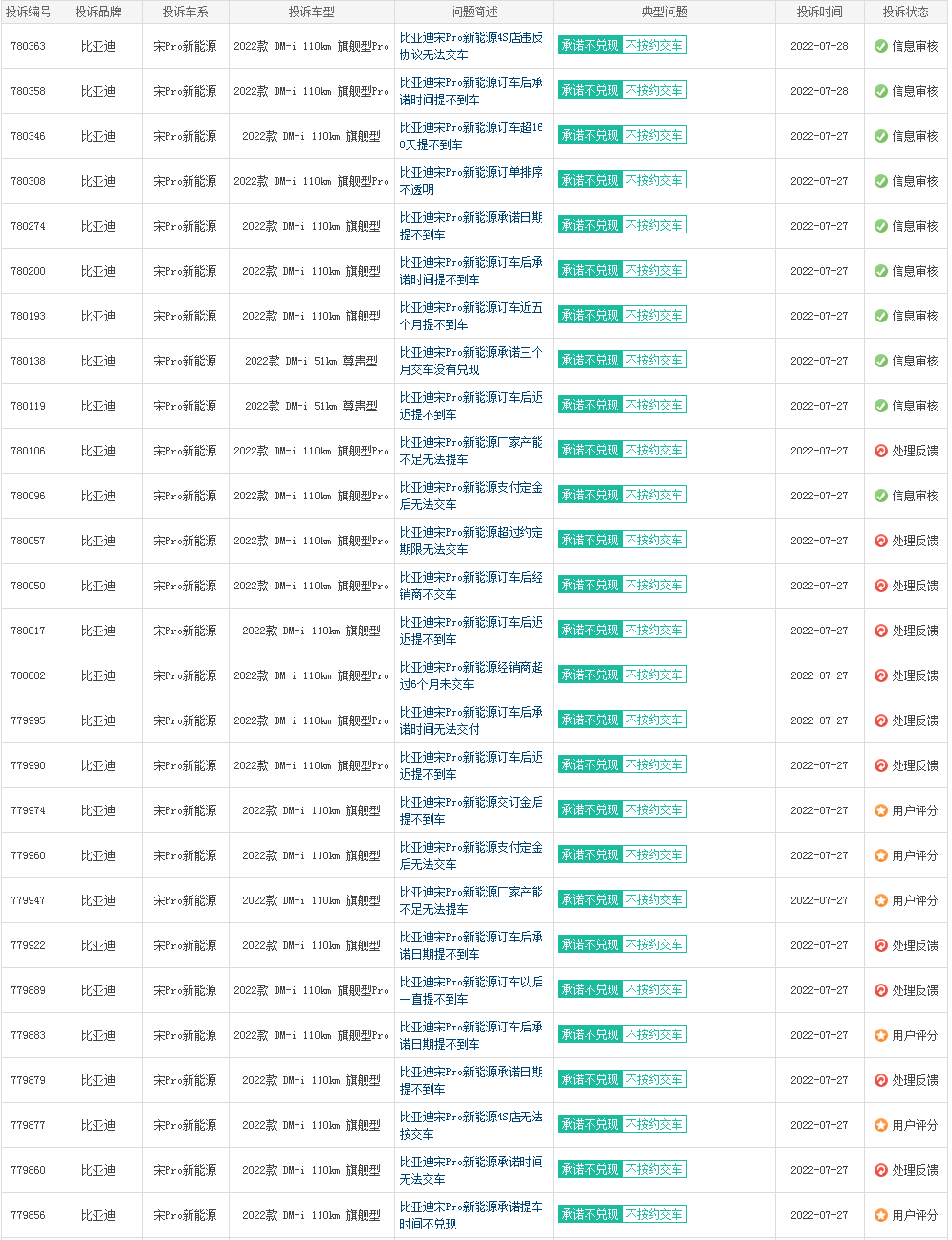The height and width of the screenshot is (1240, 952).
Task: Click complaint number 780346
Action: pyautogui.click(x=28, y=136)
